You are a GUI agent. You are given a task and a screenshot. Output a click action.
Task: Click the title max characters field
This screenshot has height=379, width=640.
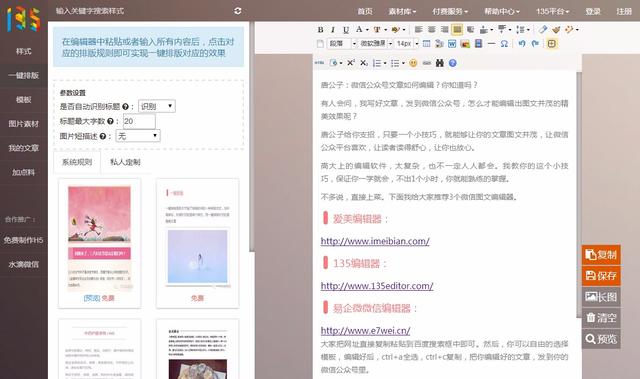point(139,121)
